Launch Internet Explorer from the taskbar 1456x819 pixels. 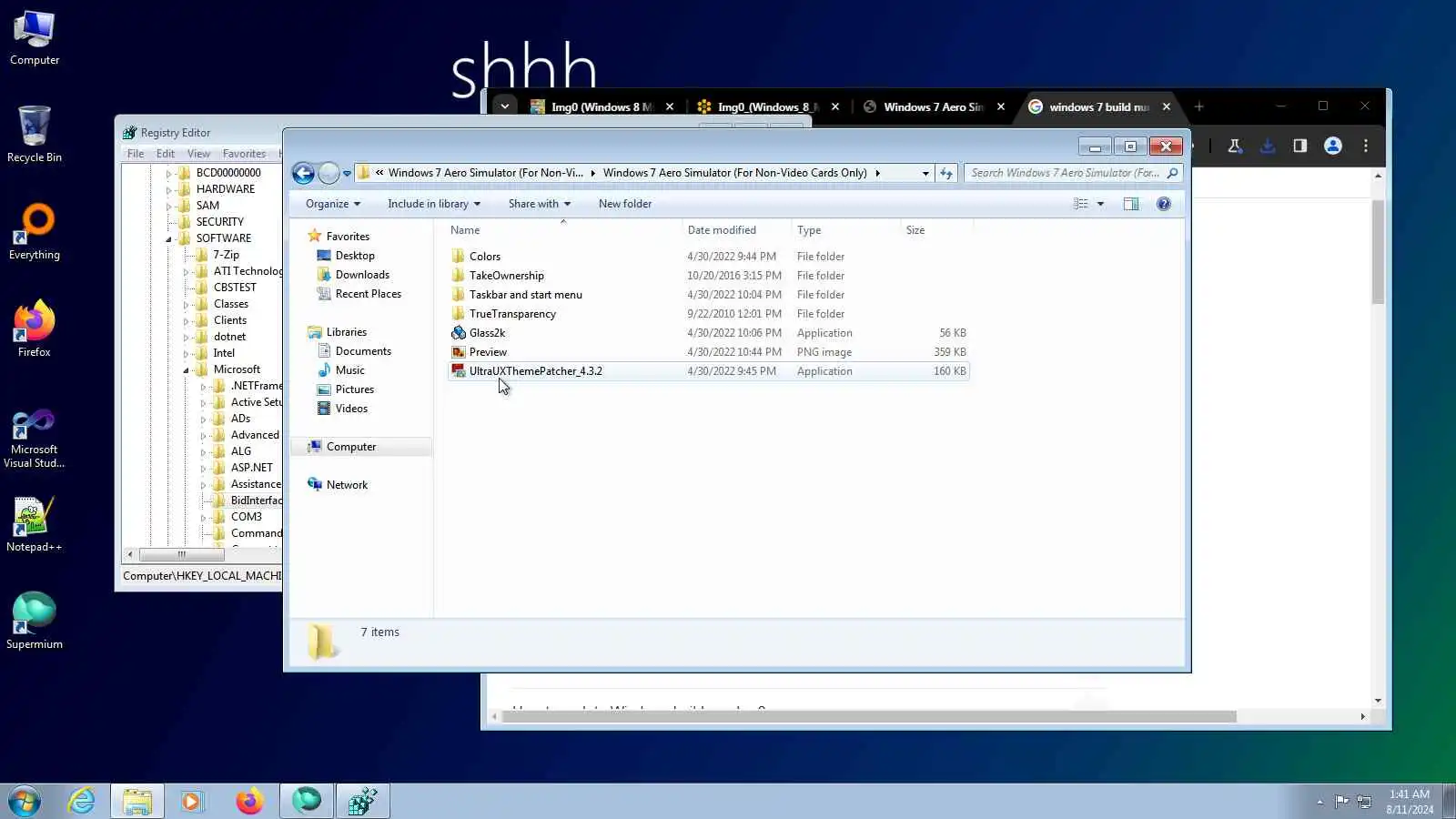pyautogui.click(x=82, y=801)
